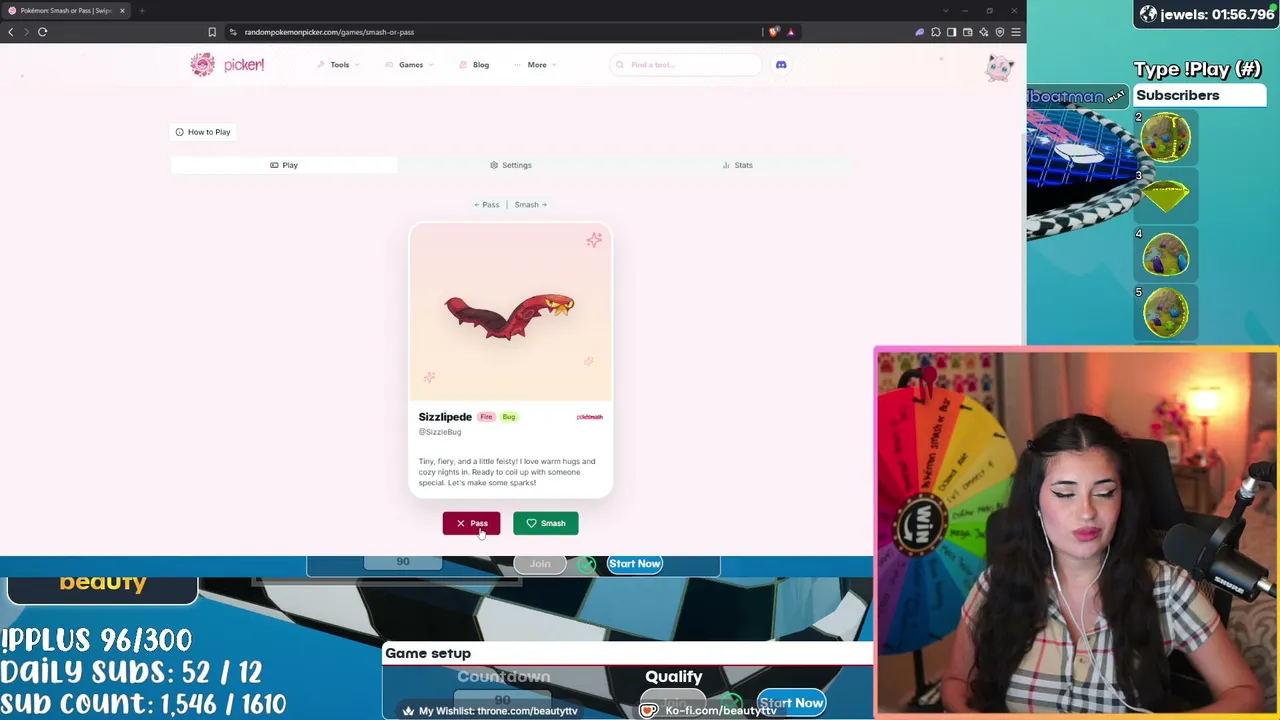Image resolution: width=1280 pixels, height=720 pixels.
Task: Open the browser hamburger menu
Action: tap(1016, 32)
